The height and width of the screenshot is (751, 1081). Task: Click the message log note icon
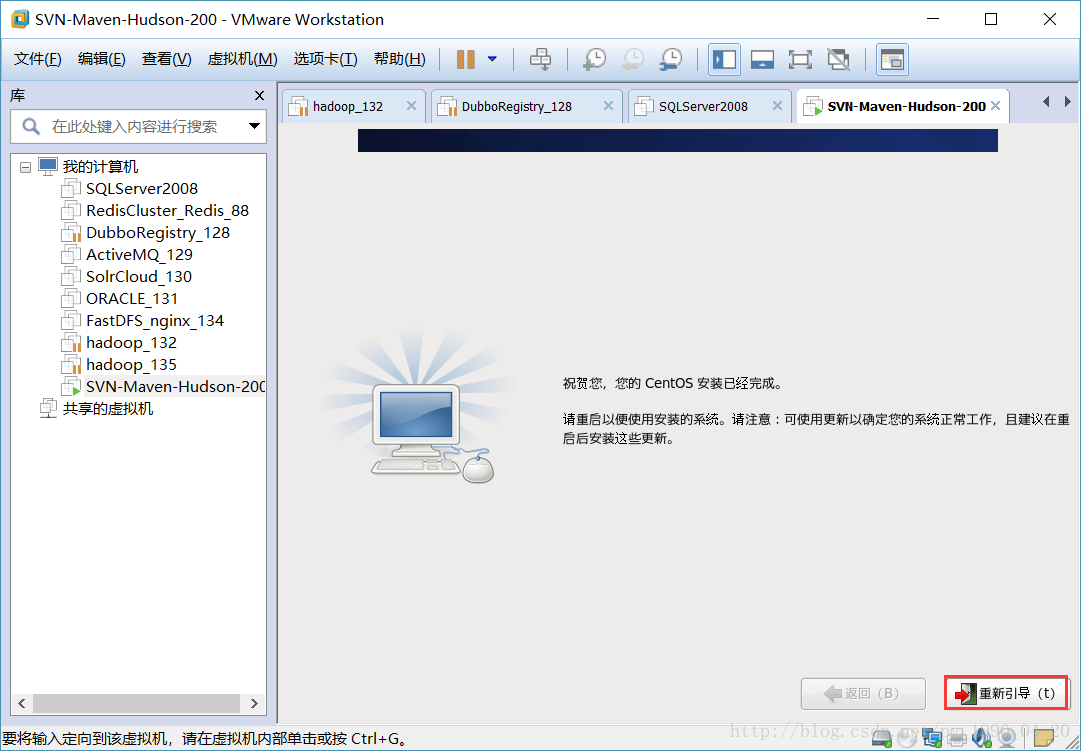click(1044, 739)
